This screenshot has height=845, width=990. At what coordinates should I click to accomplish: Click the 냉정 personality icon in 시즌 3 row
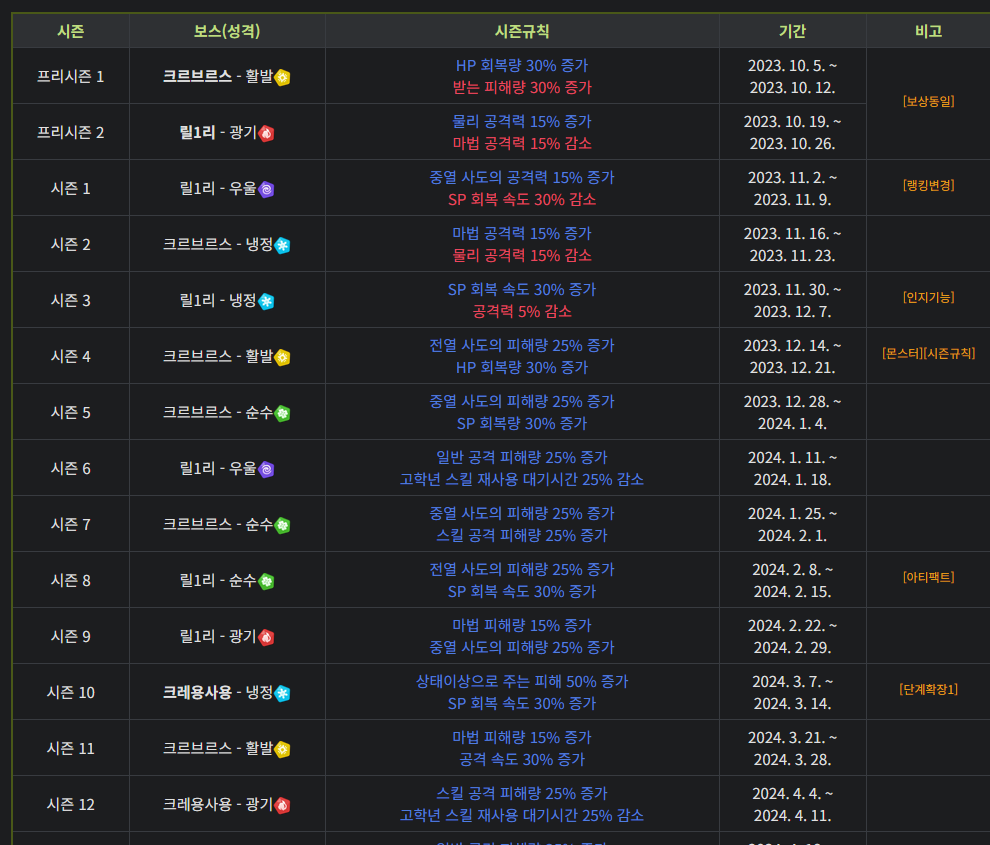click(266, 302)
